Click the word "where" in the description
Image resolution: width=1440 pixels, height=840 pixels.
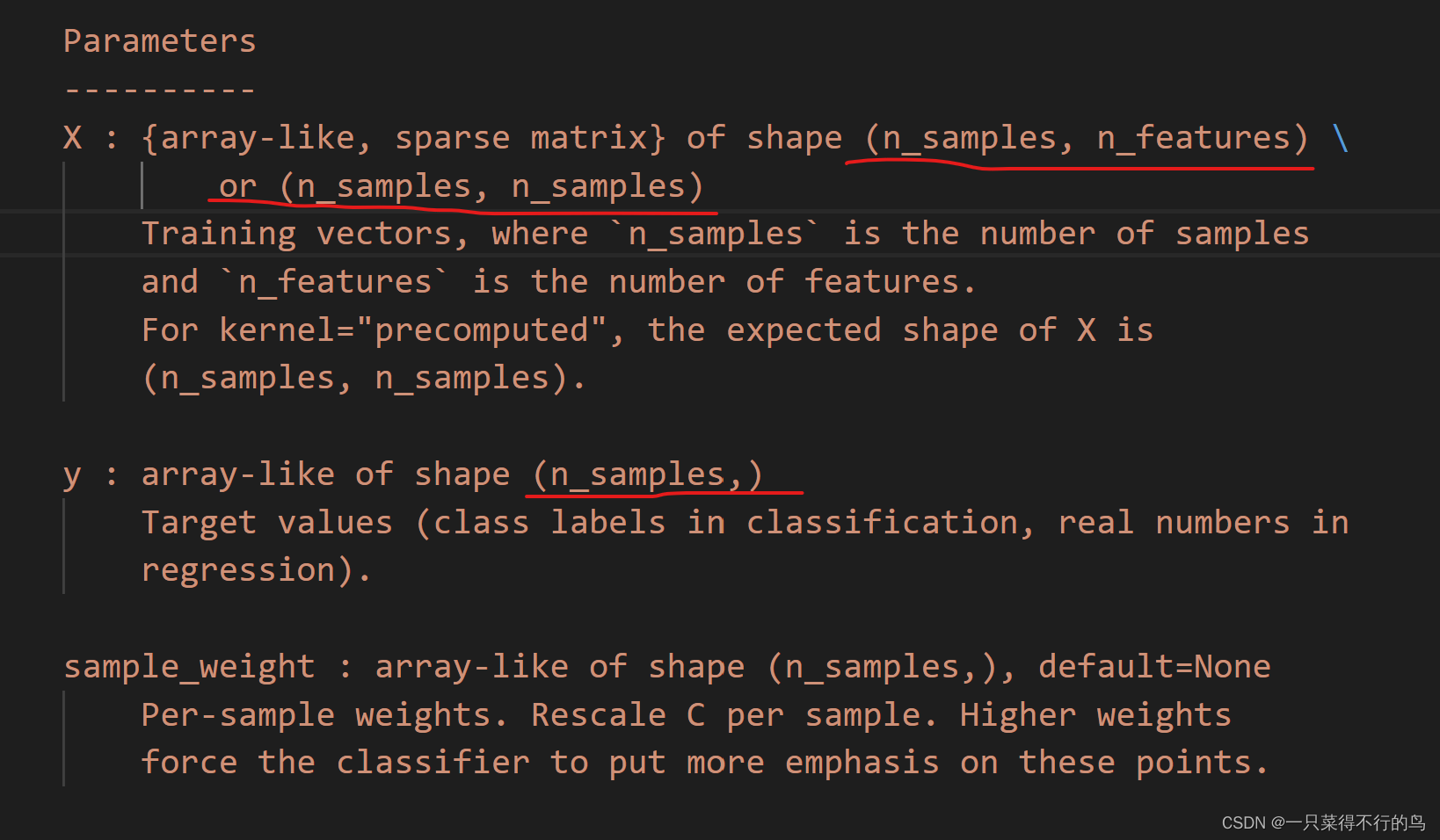pyautogui.click(x=540, y=234)
